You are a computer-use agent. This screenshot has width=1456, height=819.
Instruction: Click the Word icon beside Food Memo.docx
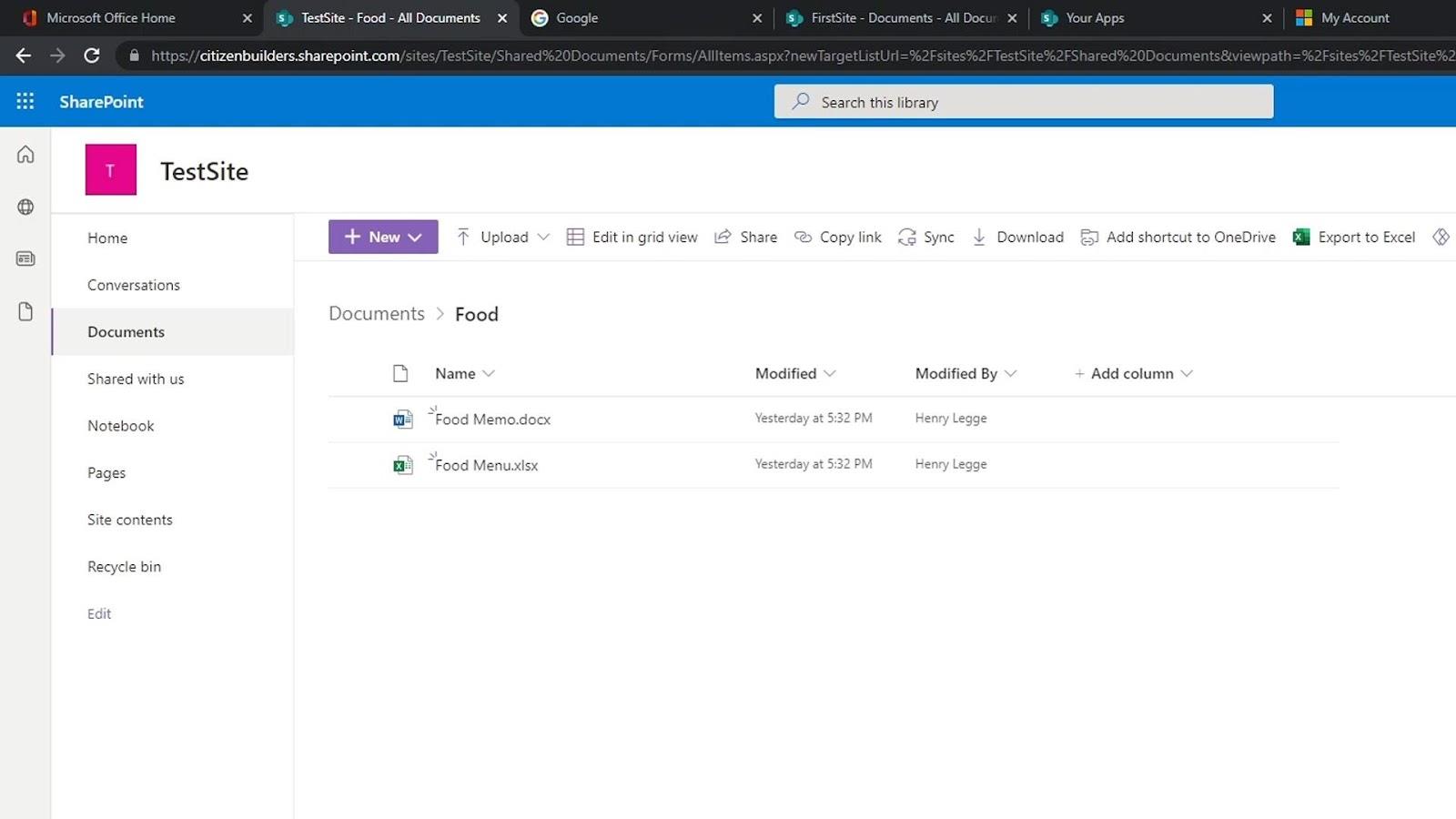point(402,420)
